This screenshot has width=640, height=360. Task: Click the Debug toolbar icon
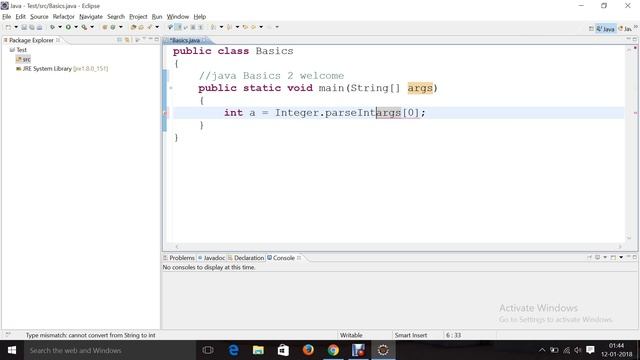[x=53, y=27]
